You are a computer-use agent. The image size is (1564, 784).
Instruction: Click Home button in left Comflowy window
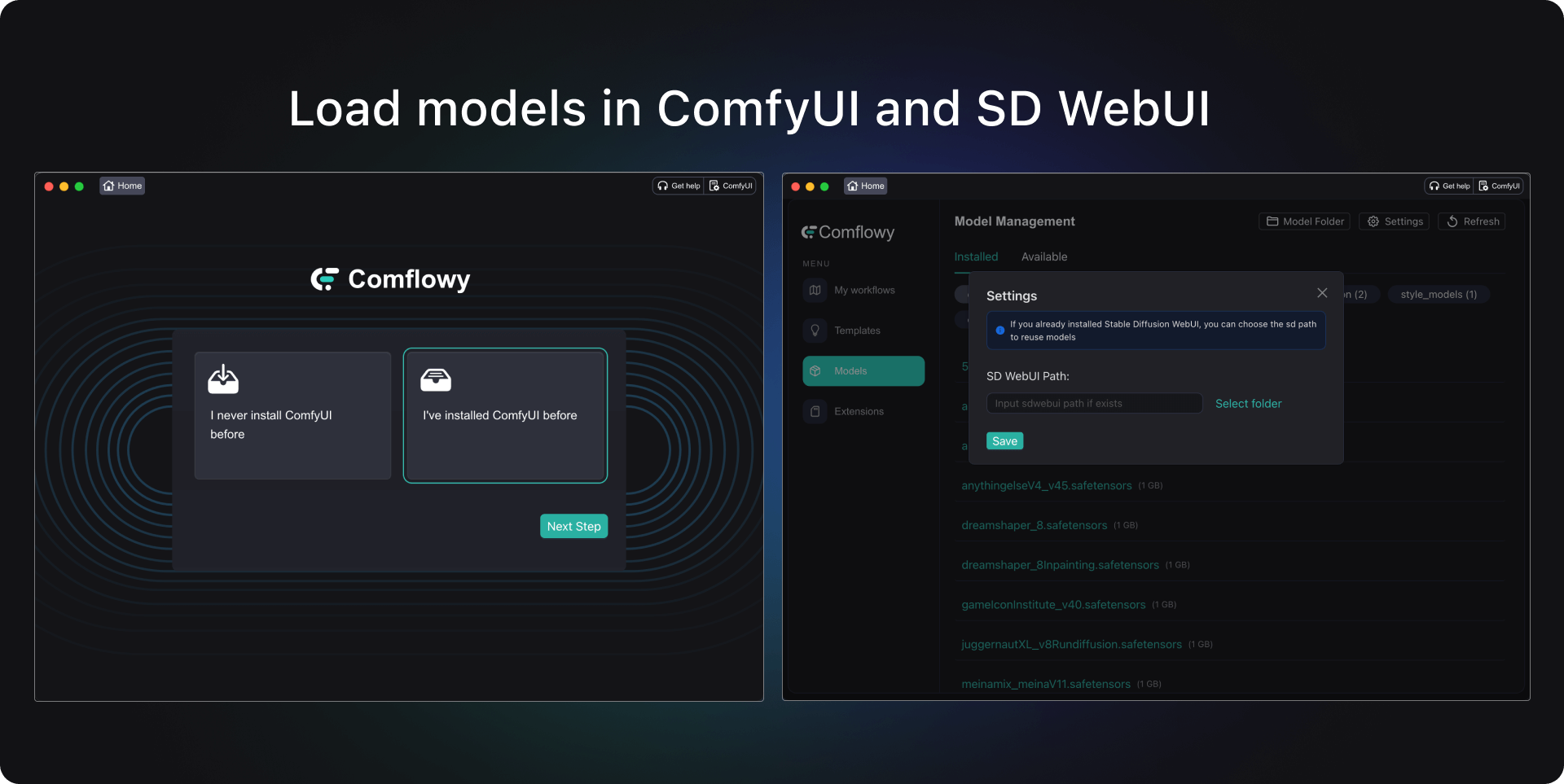tap(122, 186)
